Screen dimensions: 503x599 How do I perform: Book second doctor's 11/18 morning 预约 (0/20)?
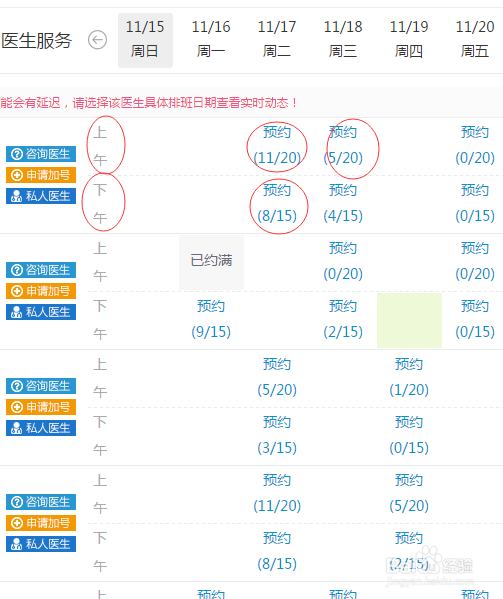[x=343, y=261]
